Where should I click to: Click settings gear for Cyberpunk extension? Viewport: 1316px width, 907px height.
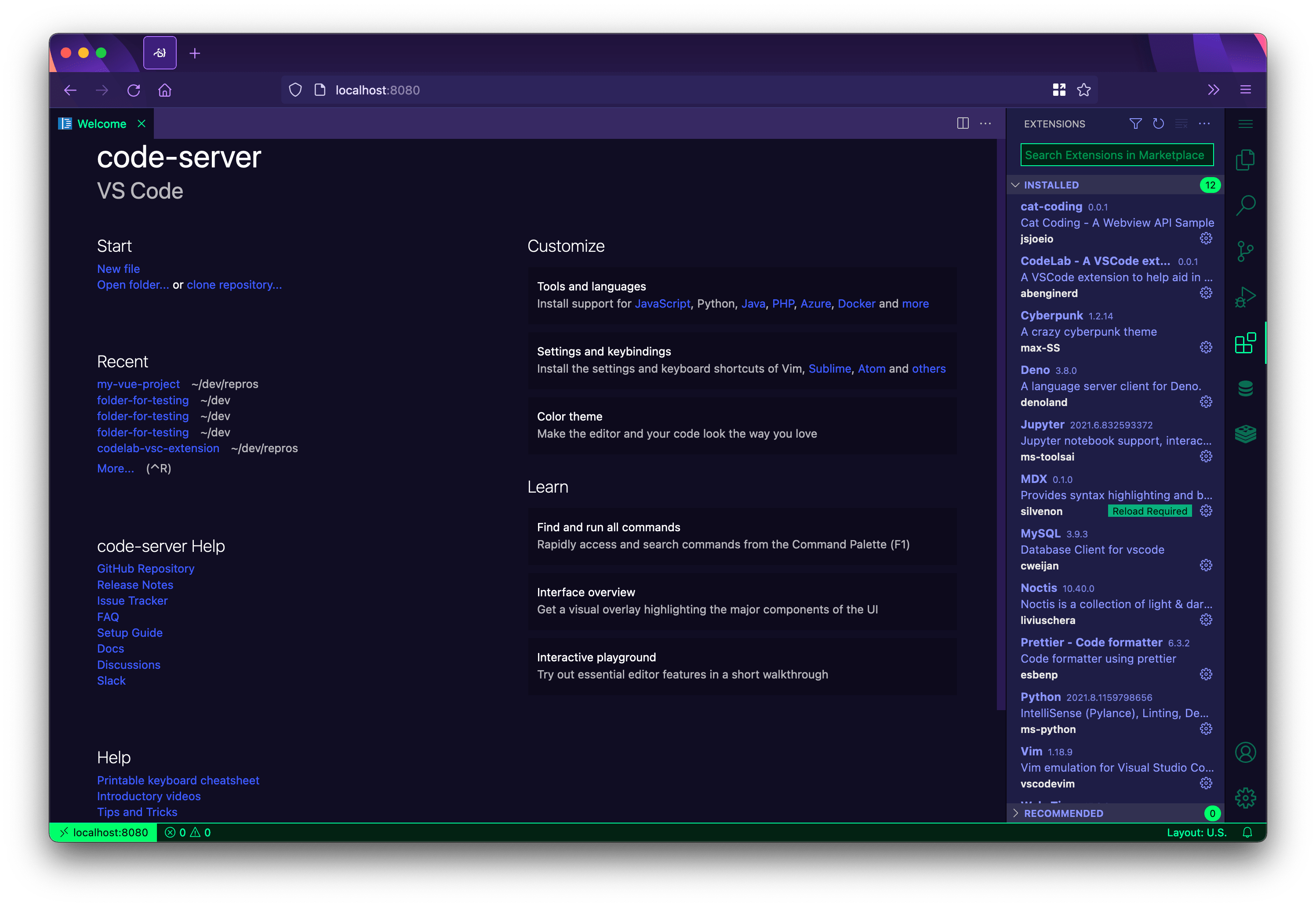click(x=1206, y=347)
